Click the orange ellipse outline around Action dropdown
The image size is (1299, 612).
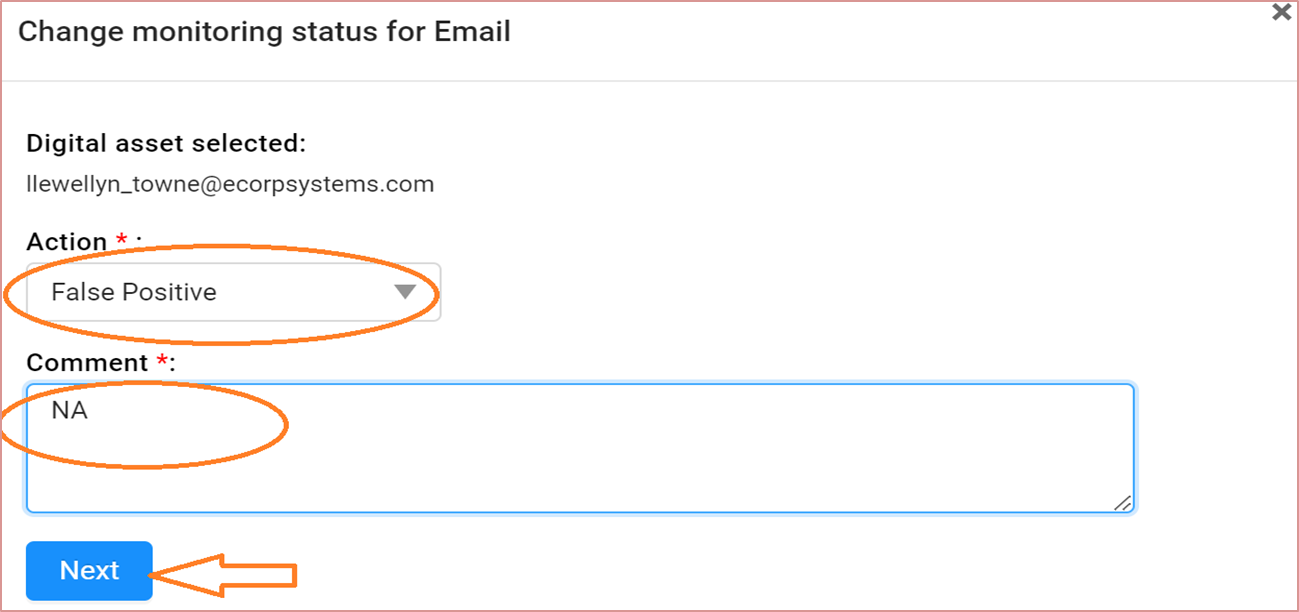(x=222, y=247)
